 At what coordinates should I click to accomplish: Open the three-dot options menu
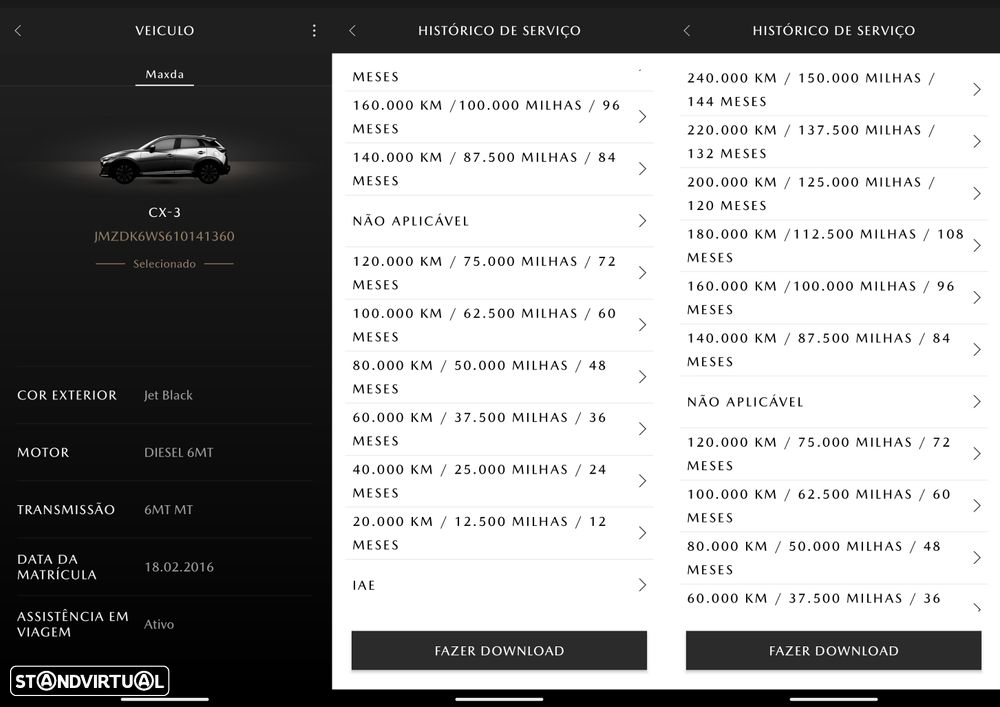[x=314, y=31]
